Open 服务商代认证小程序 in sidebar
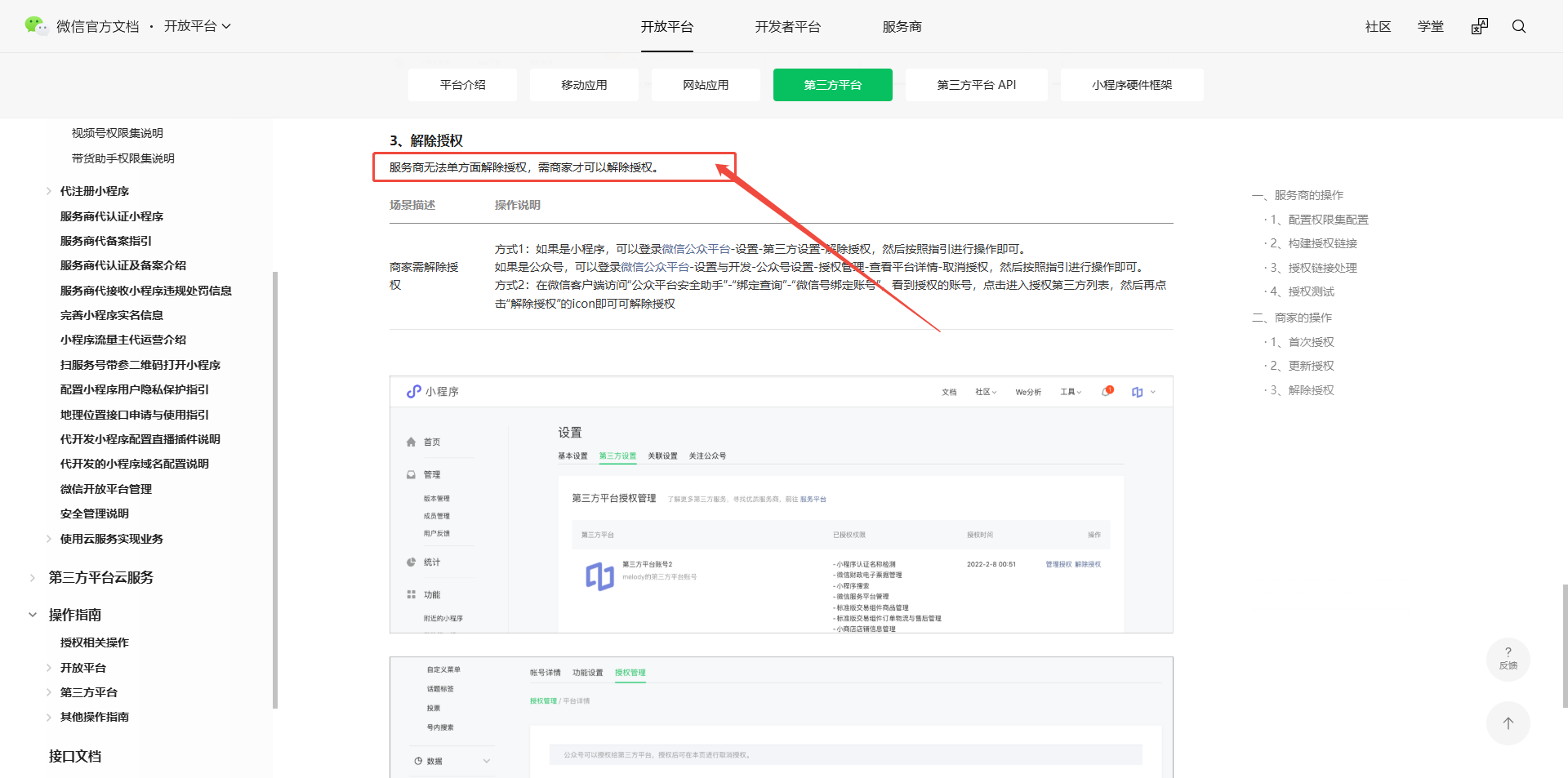The width and height of the screenshot is (1568, 778). pos(112,216)
